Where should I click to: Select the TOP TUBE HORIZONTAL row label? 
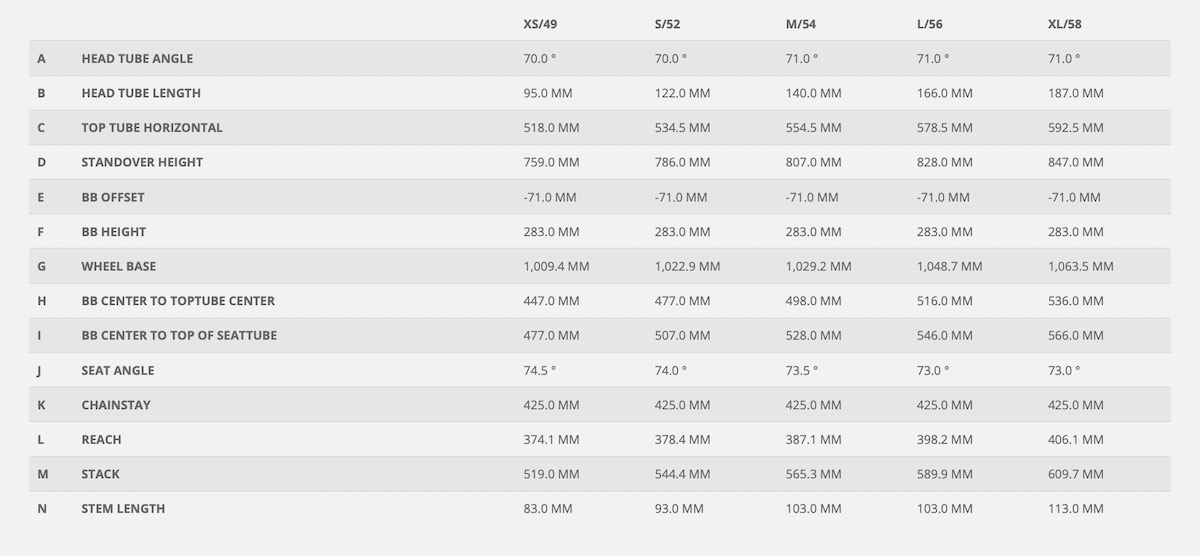pyautogui.click(x=152, y=128)
